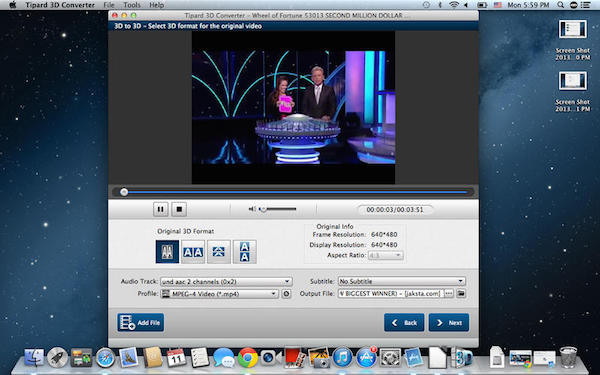Open App Store with badge in Dock
This screenshot has width=600, height=375.
pos(366,357)
